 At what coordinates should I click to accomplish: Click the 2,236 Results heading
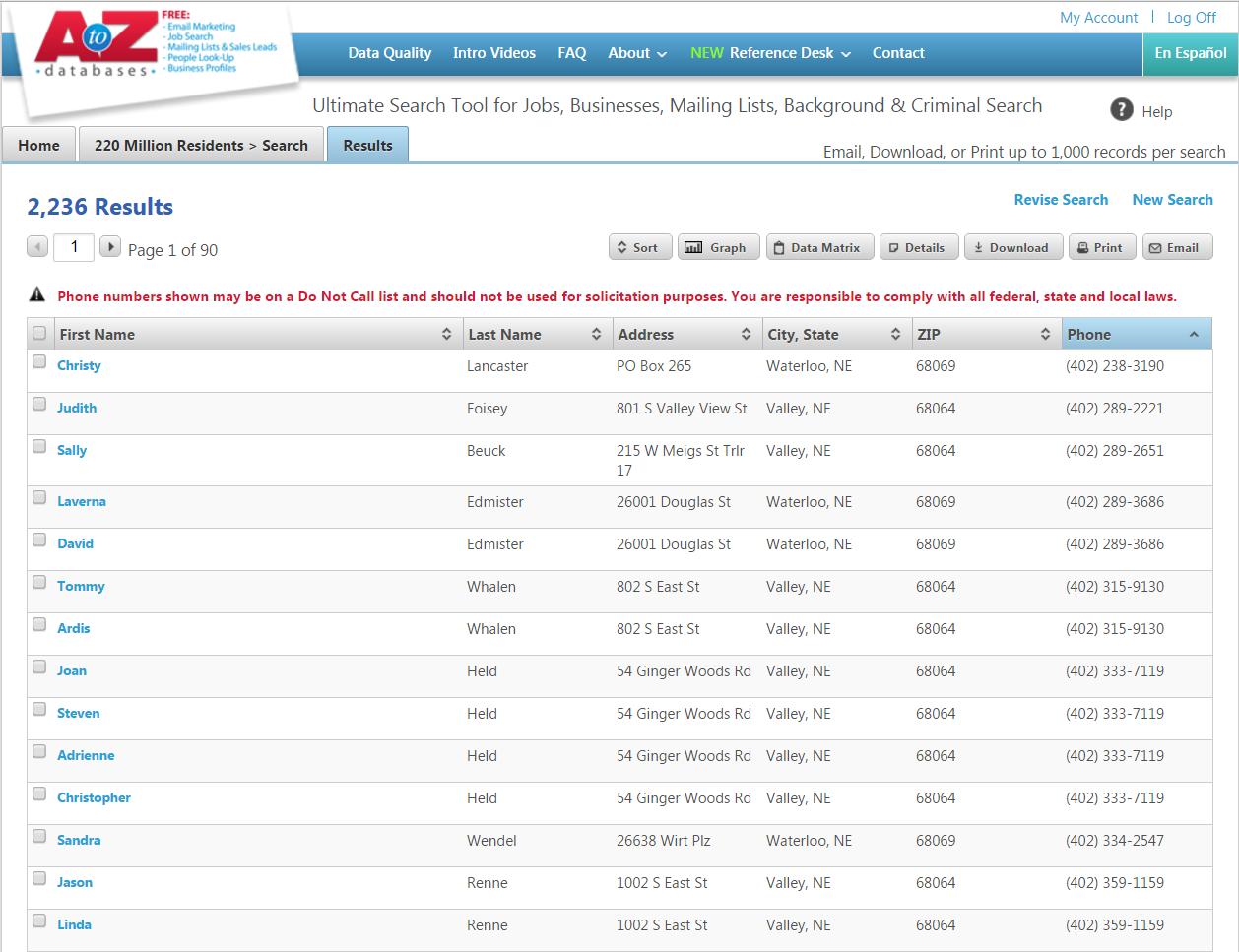click(100, 207)
